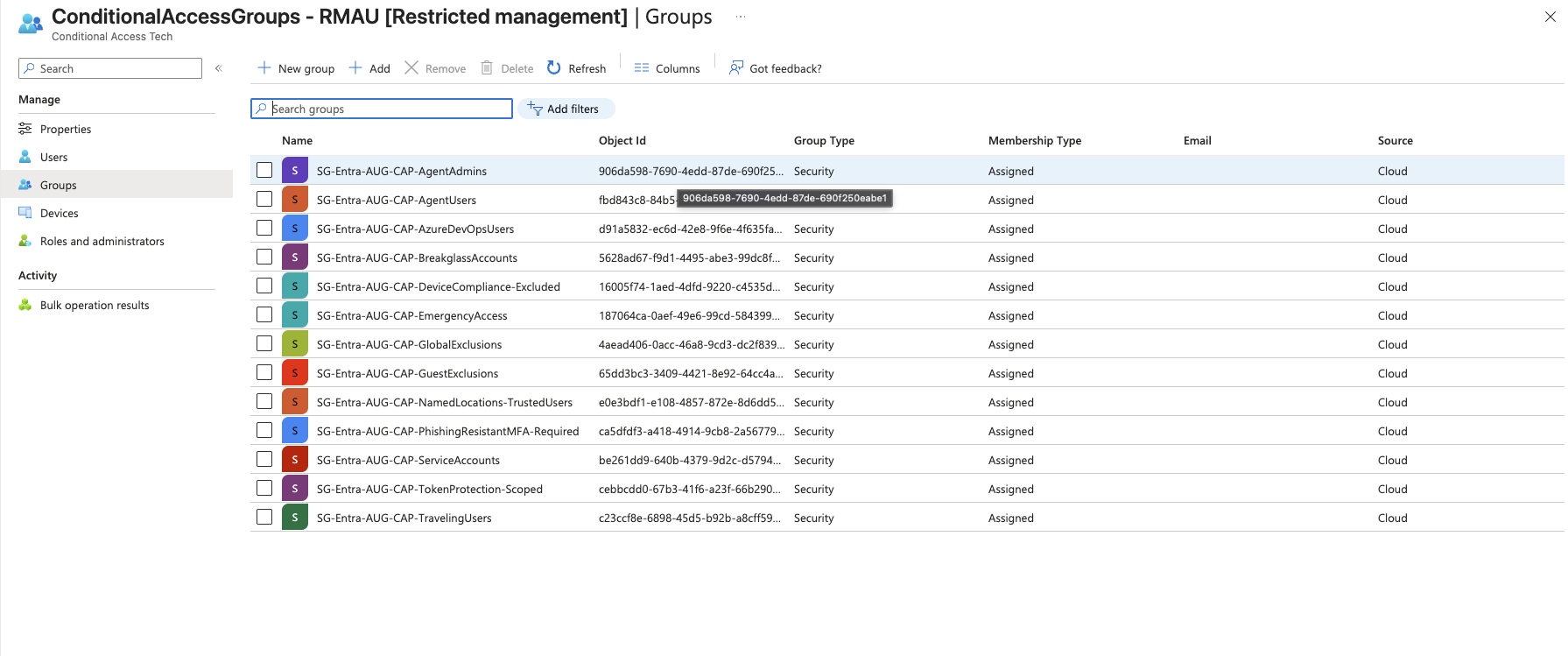Open the ellipsis more options in header
The width and height of the screenshot is (1568, 656).
741,17
